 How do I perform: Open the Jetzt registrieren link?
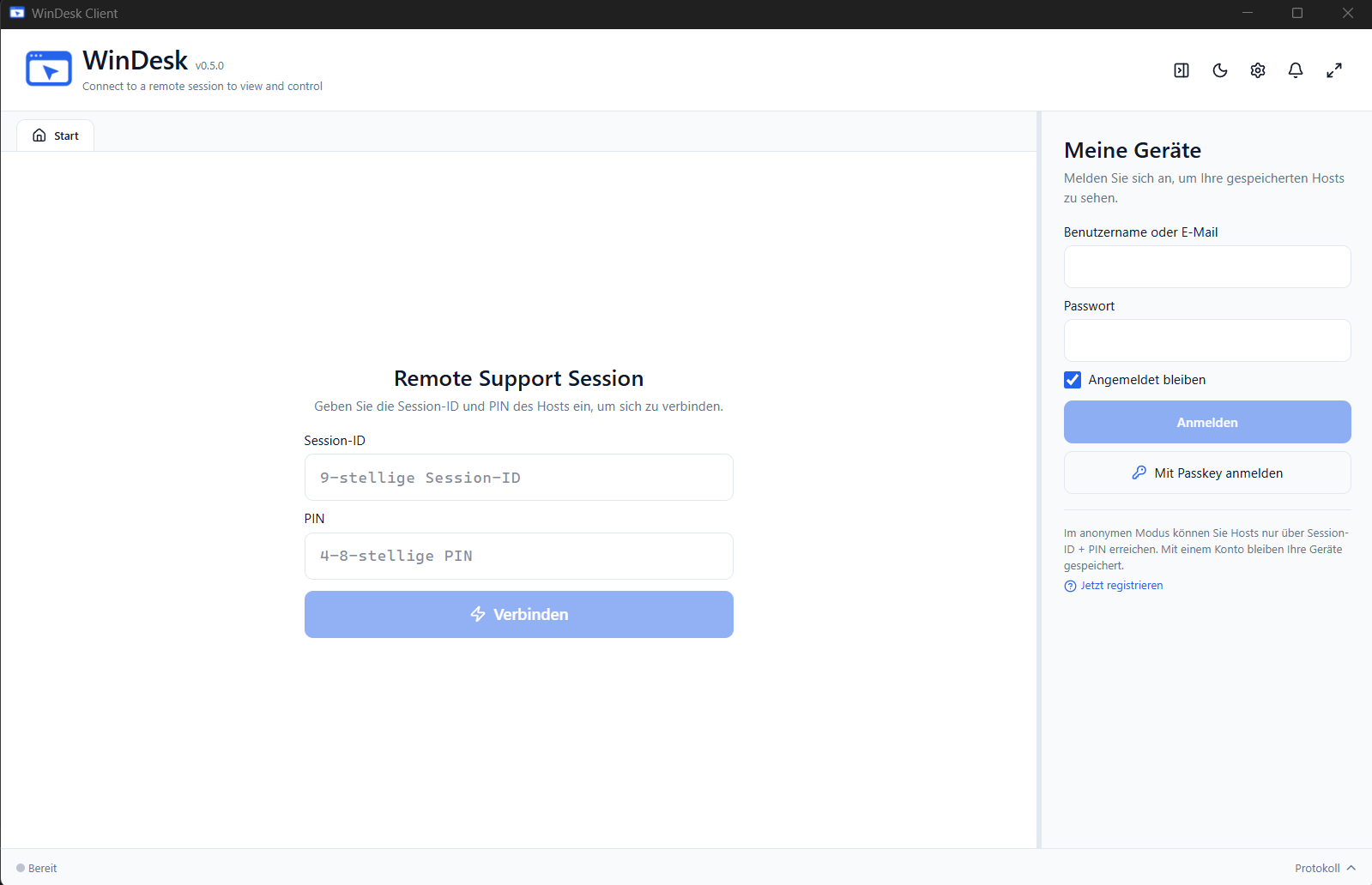coord(1121,586)
